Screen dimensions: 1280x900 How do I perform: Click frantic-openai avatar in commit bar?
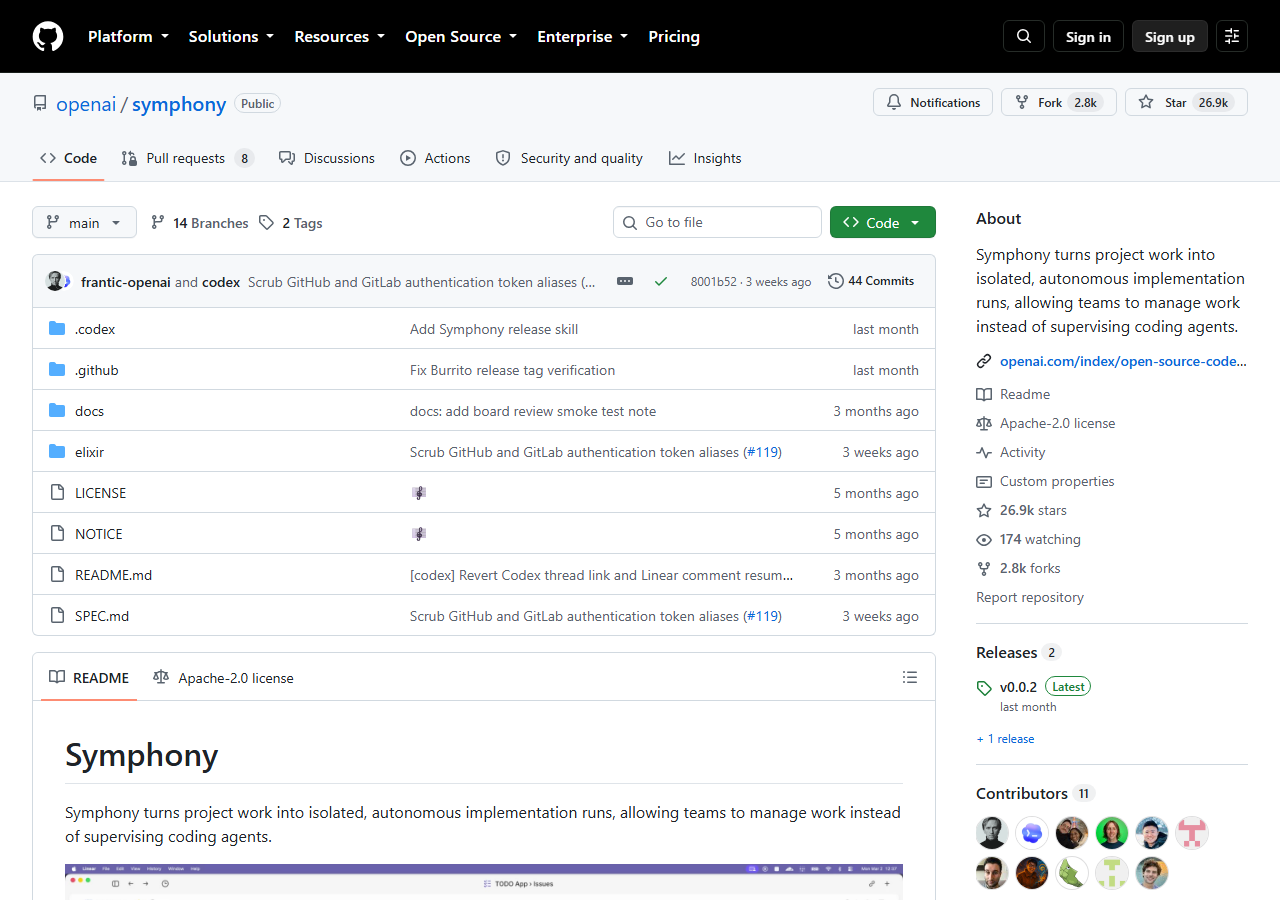click(x=55, y=281)
